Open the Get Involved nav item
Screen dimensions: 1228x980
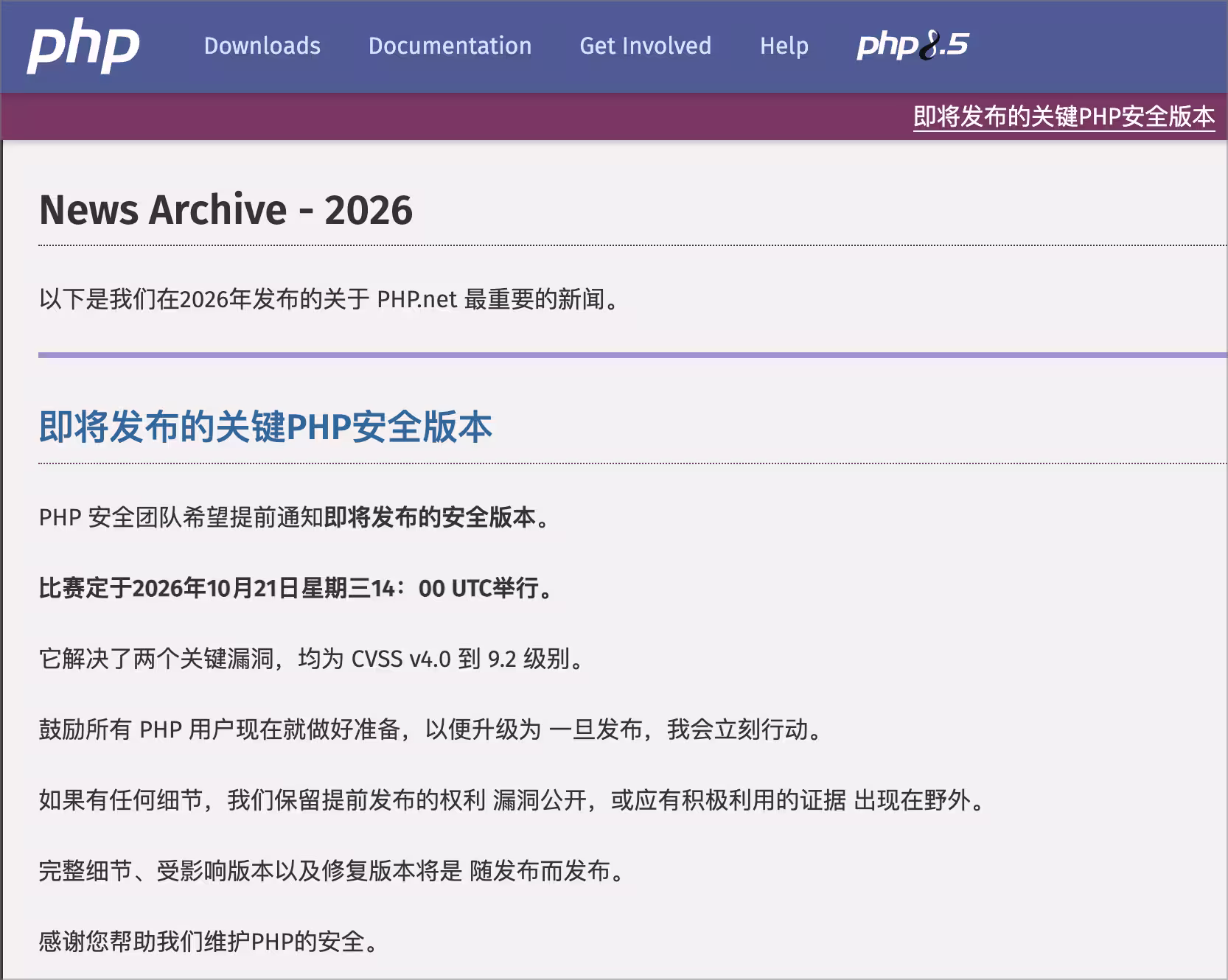[x=646, y=46]
